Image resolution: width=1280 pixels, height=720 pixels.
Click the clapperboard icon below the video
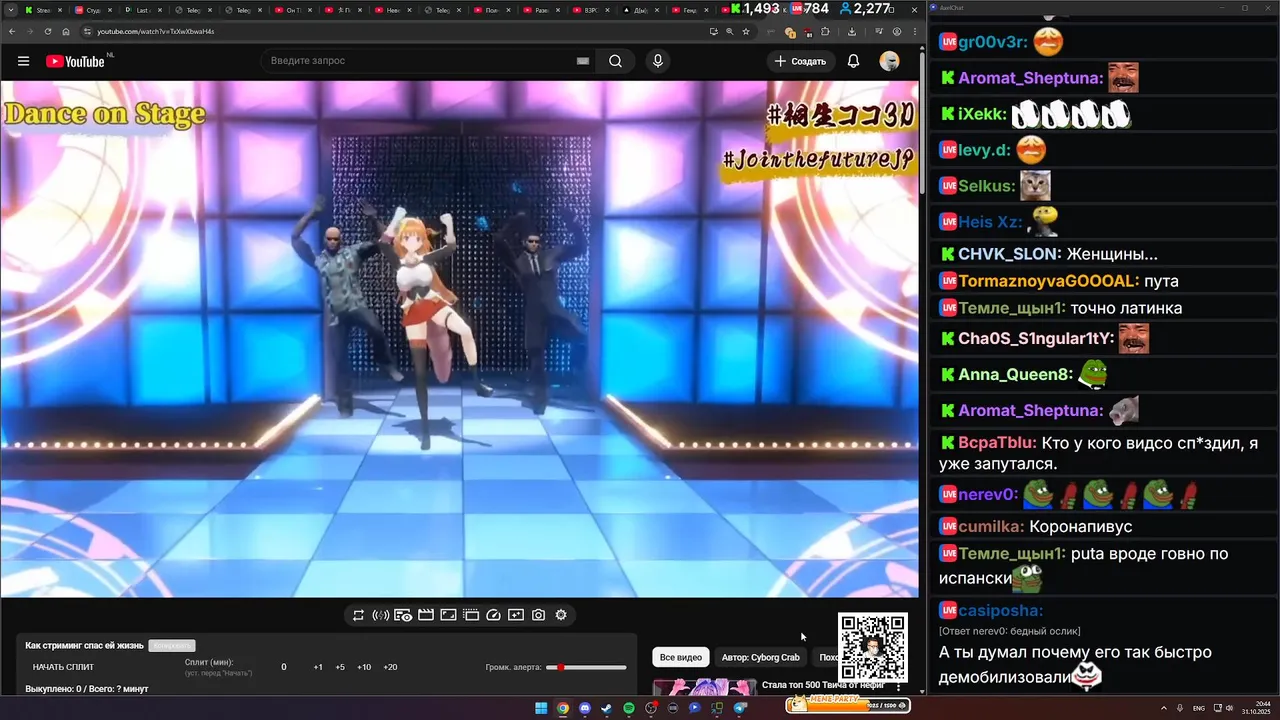click(x=426, y=615)
